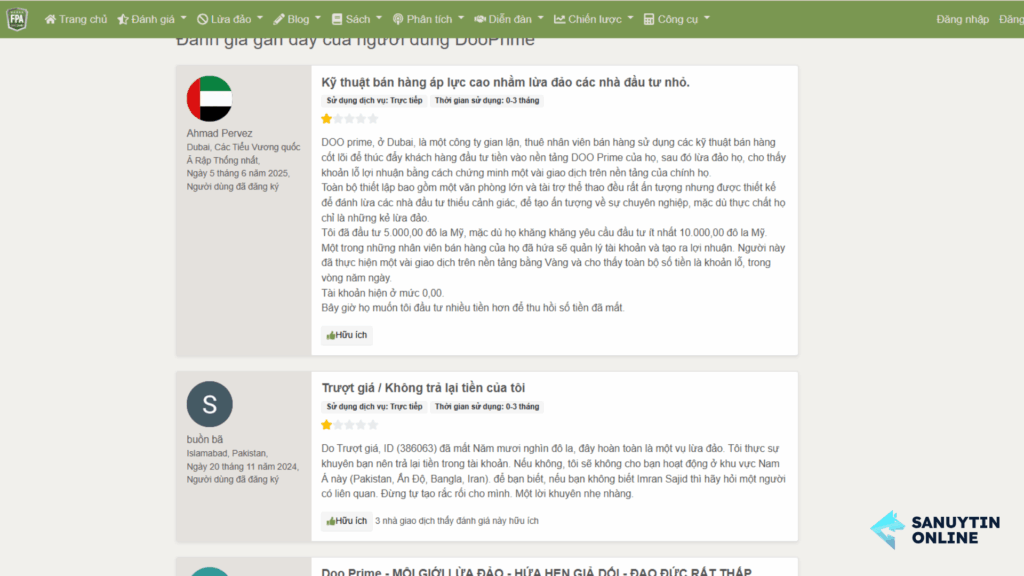Expand the Chiến lược dropdown arrow

(x=630, y=18)
